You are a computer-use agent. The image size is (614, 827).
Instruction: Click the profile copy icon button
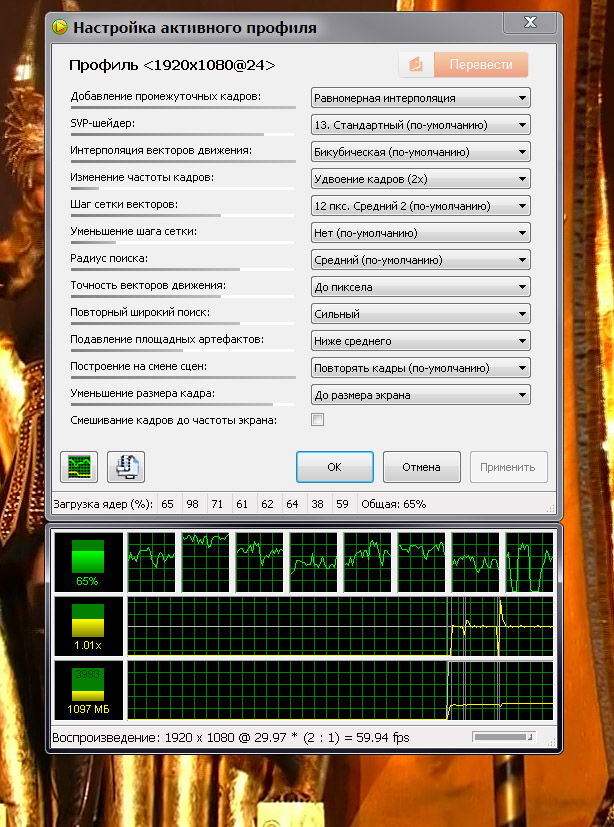pyautogui.click(x=126, y=466)
